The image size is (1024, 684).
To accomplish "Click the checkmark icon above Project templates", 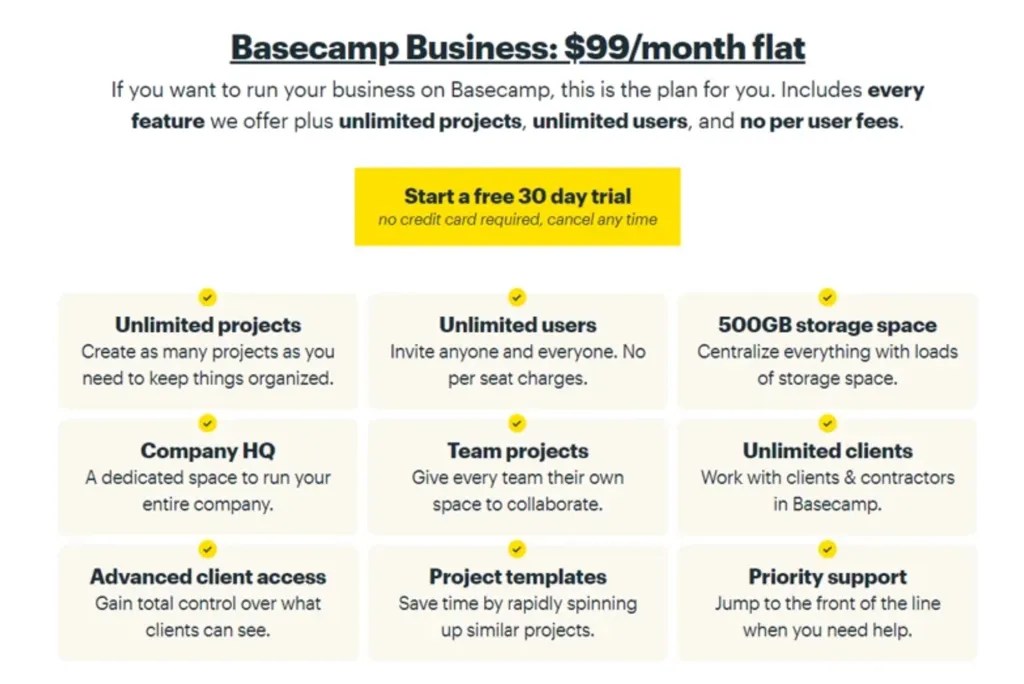I will [517, 549].
